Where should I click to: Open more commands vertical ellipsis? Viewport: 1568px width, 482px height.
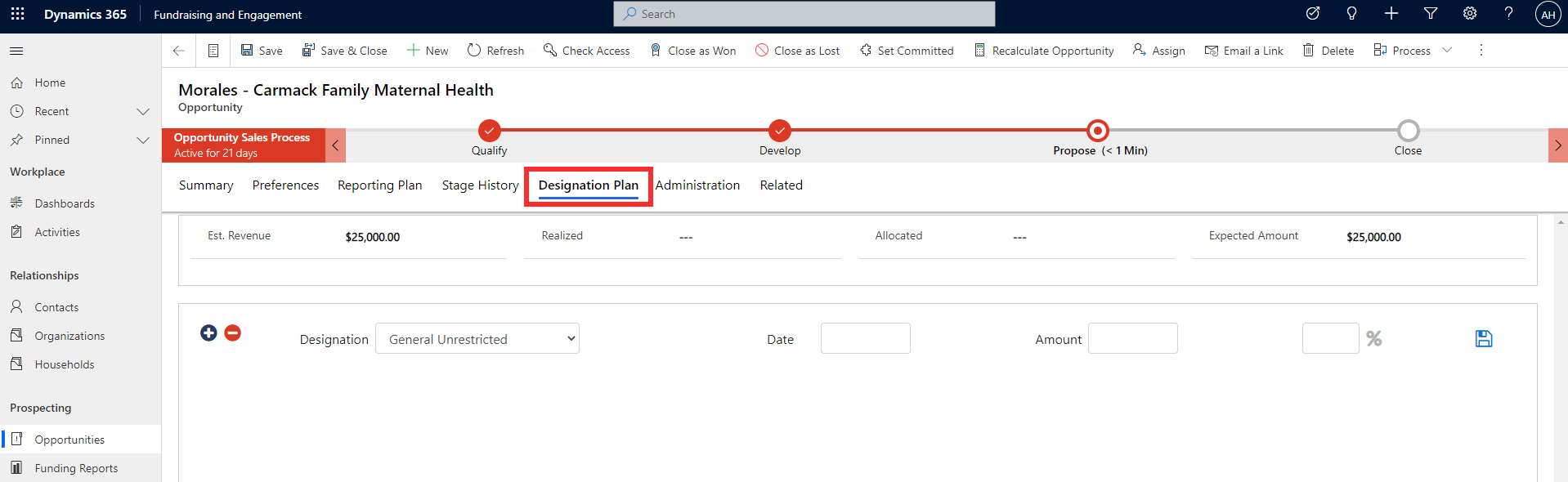(1481, 51)
